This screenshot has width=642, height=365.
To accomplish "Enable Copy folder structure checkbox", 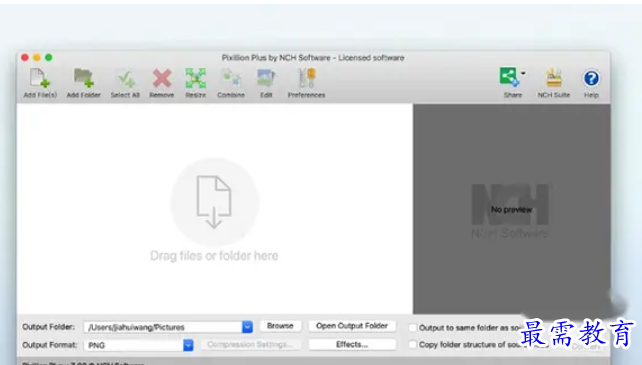I will tap(413, 345).
